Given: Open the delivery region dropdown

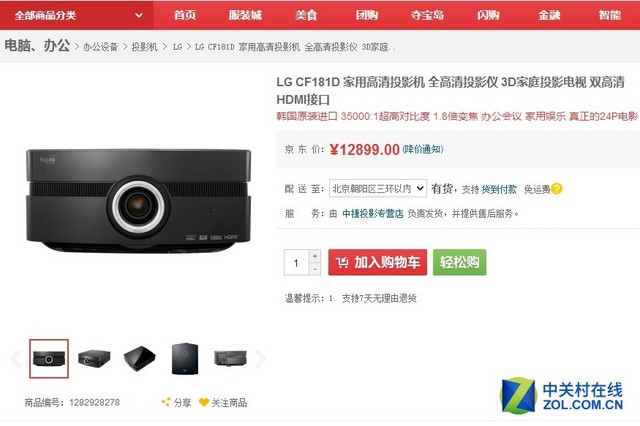Looking at the screenshot, I should [378, 189].
